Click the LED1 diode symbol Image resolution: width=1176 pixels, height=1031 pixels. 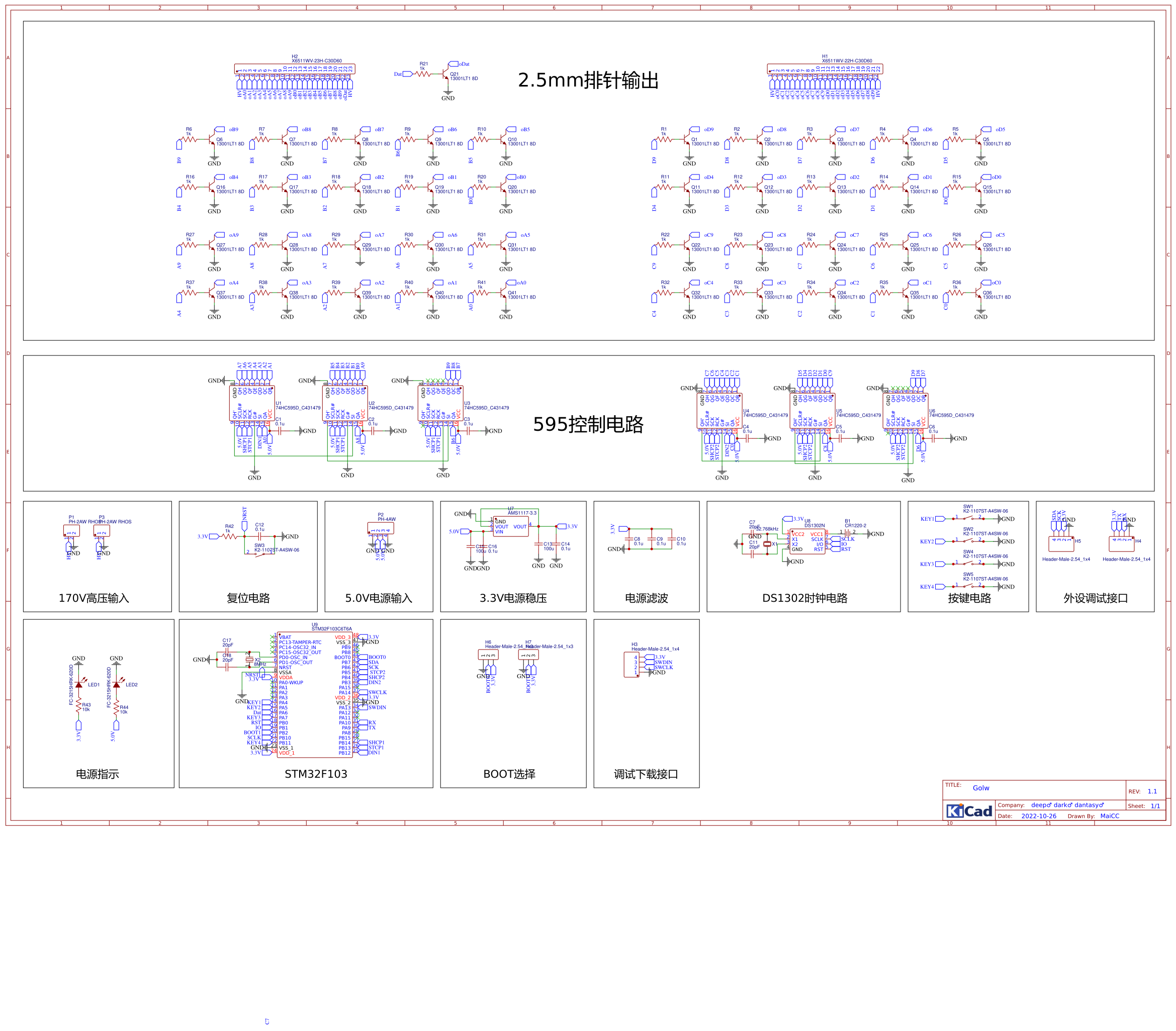pos(79,684)
